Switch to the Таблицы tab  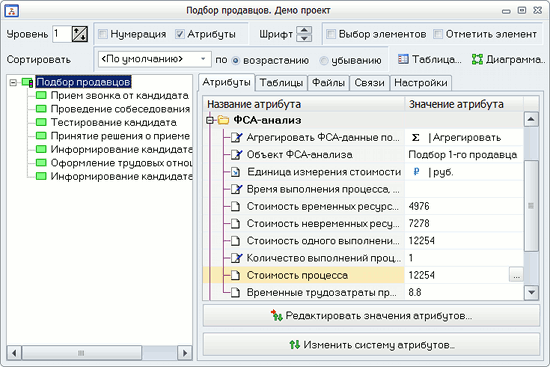pos(281,83)
